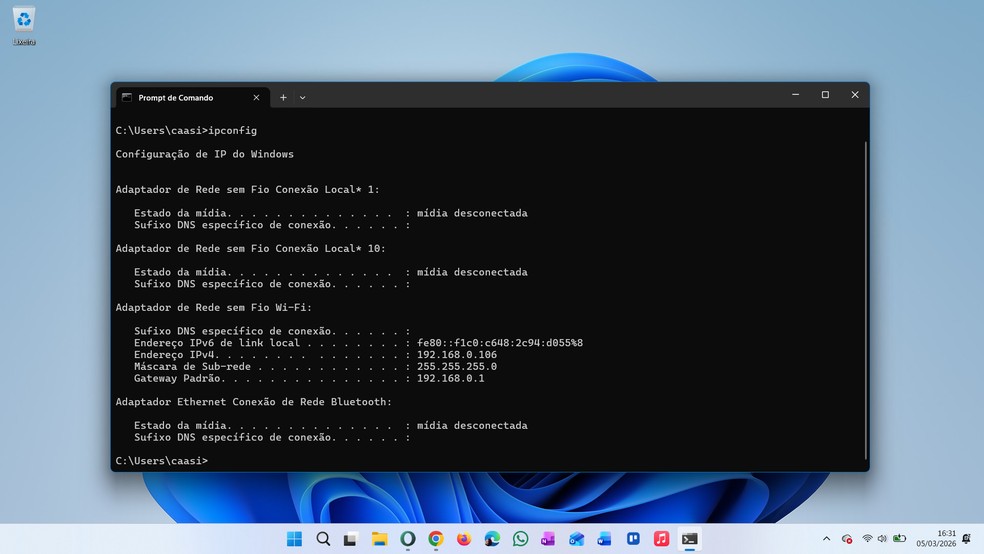Select the Prompt de Comando tab
The image size is (984, 554).
[193, 97]
